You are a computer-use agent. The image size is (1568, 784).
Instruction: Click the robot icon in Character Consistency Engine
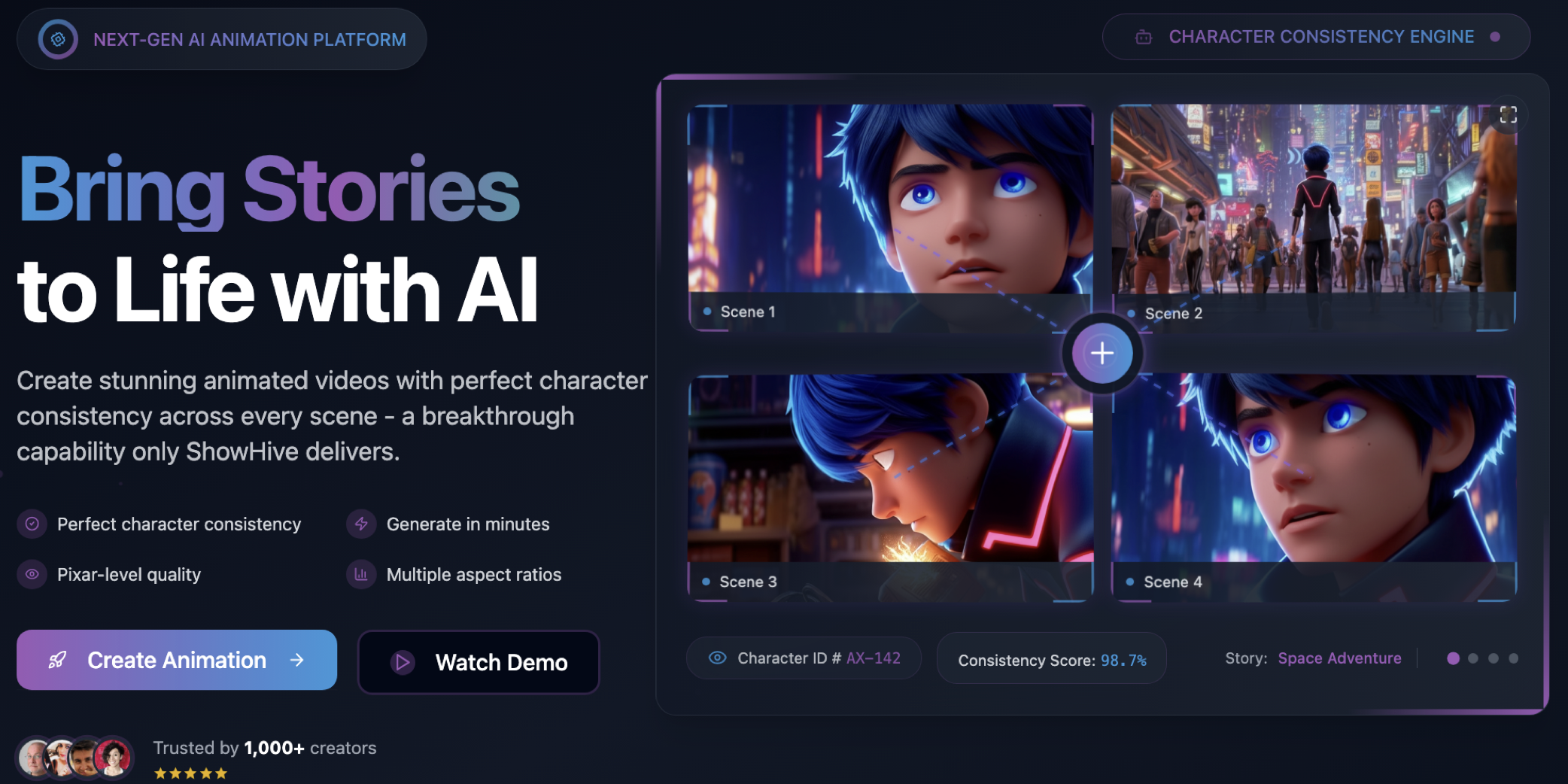1143,37
